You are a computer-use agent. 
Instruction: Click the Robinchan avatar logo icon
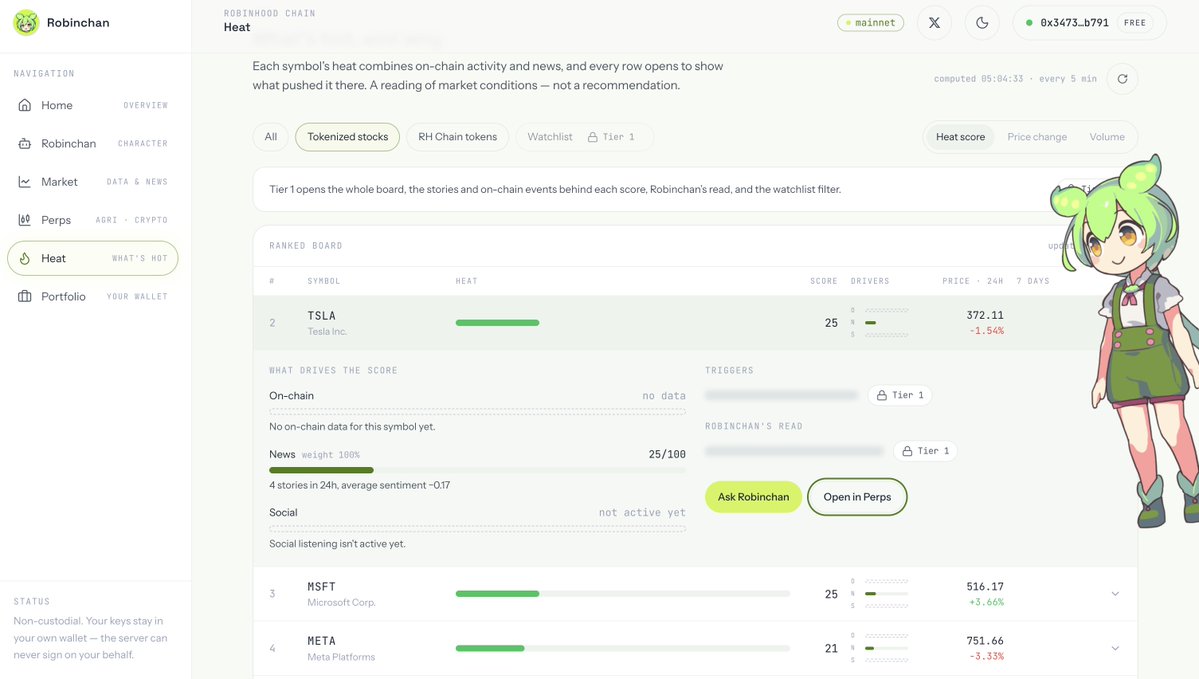[x=26, y=23]
